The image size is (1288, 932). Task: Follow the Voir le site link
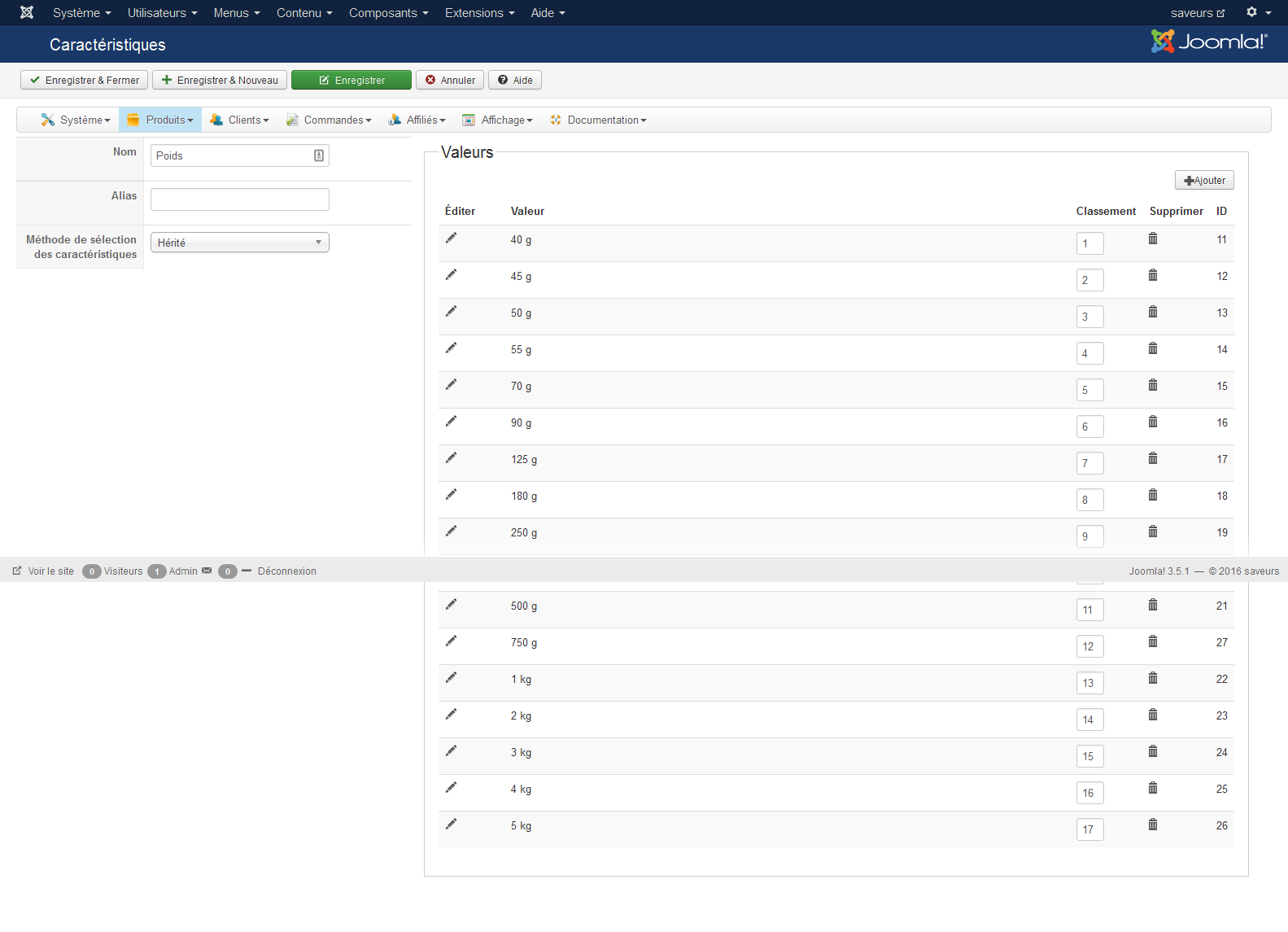(43, 571)
